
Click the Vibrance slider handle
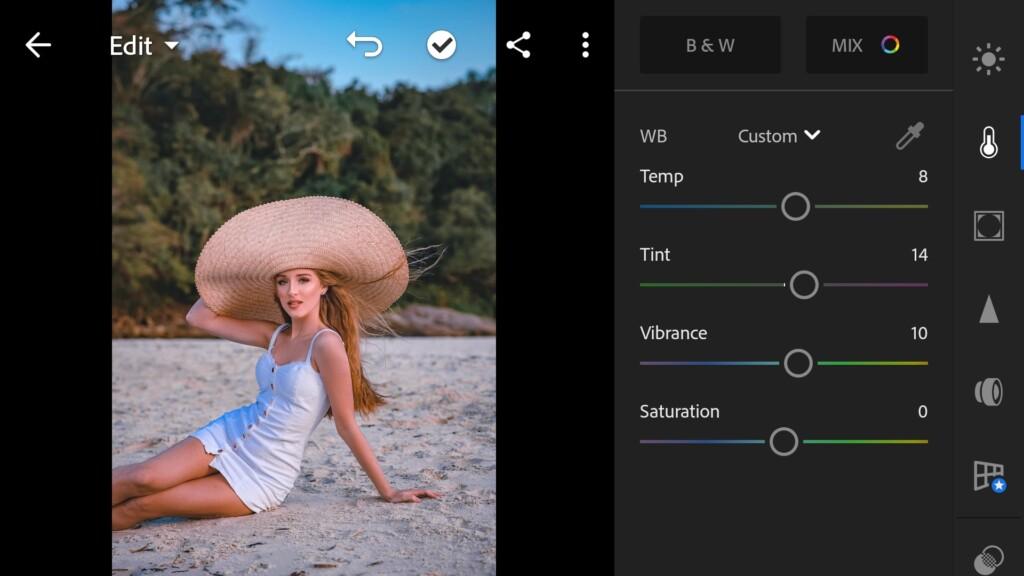pos(798,363)
